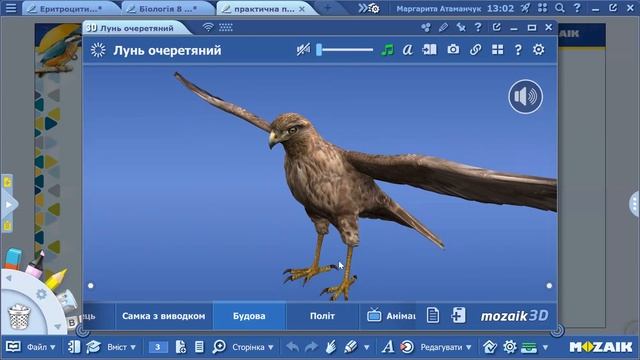The image size is (640, 360).
Task: Add a new tab with plus button
Action: [328, 8]
